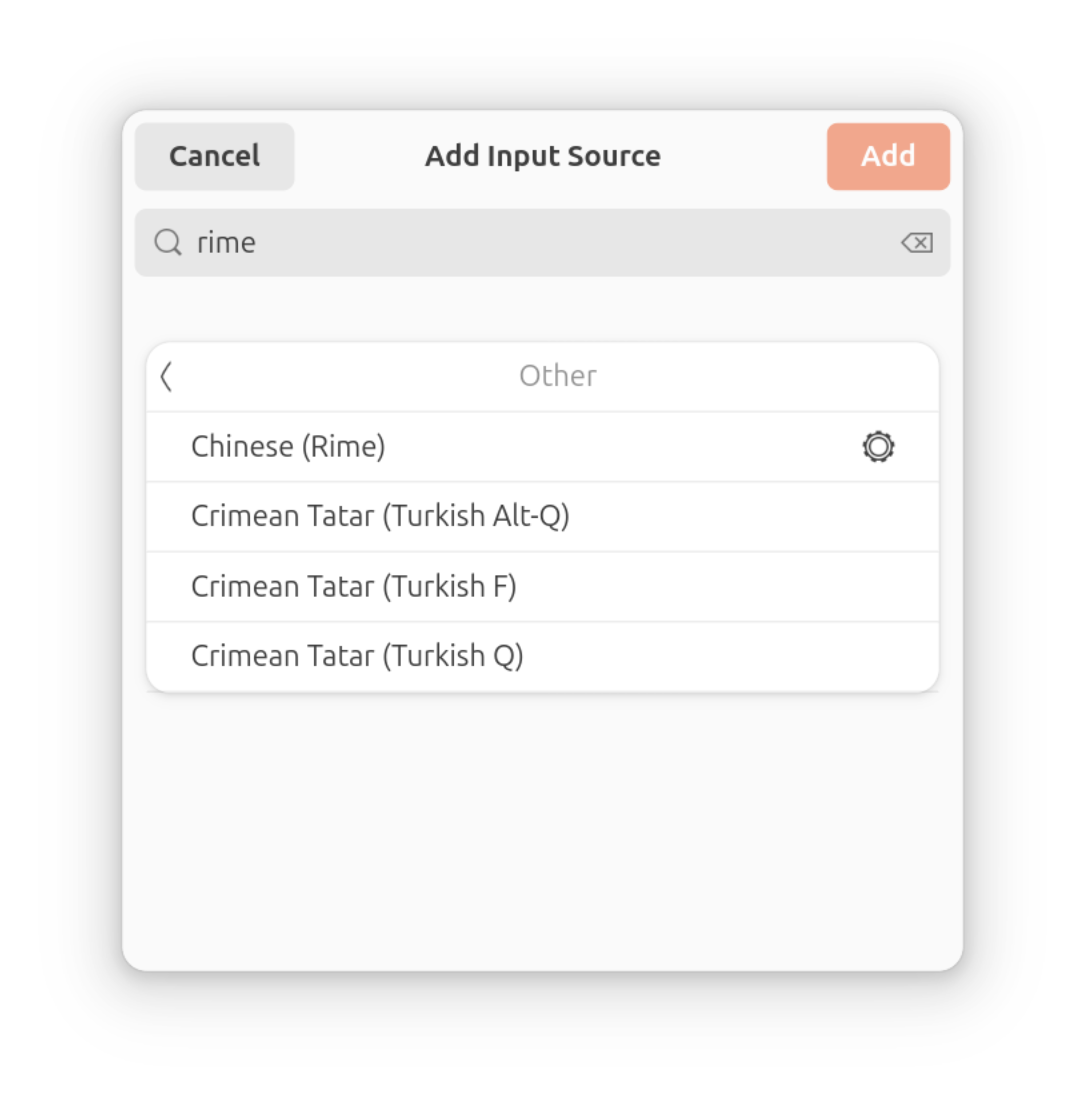Click the Add button
Viewport: 1084px width, 1104px height.
[888, 156]
